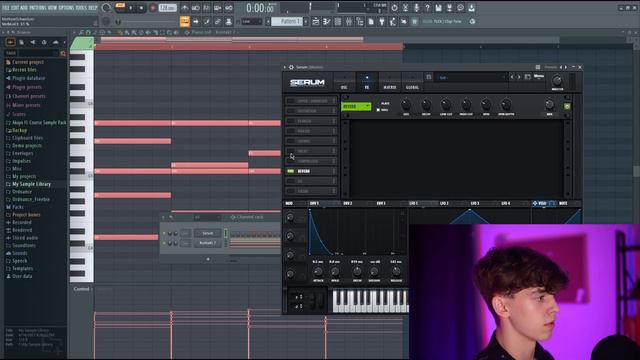Mute the Serum channel LED
This screenshot has height=360, width=640.
[x=164, y=233]
